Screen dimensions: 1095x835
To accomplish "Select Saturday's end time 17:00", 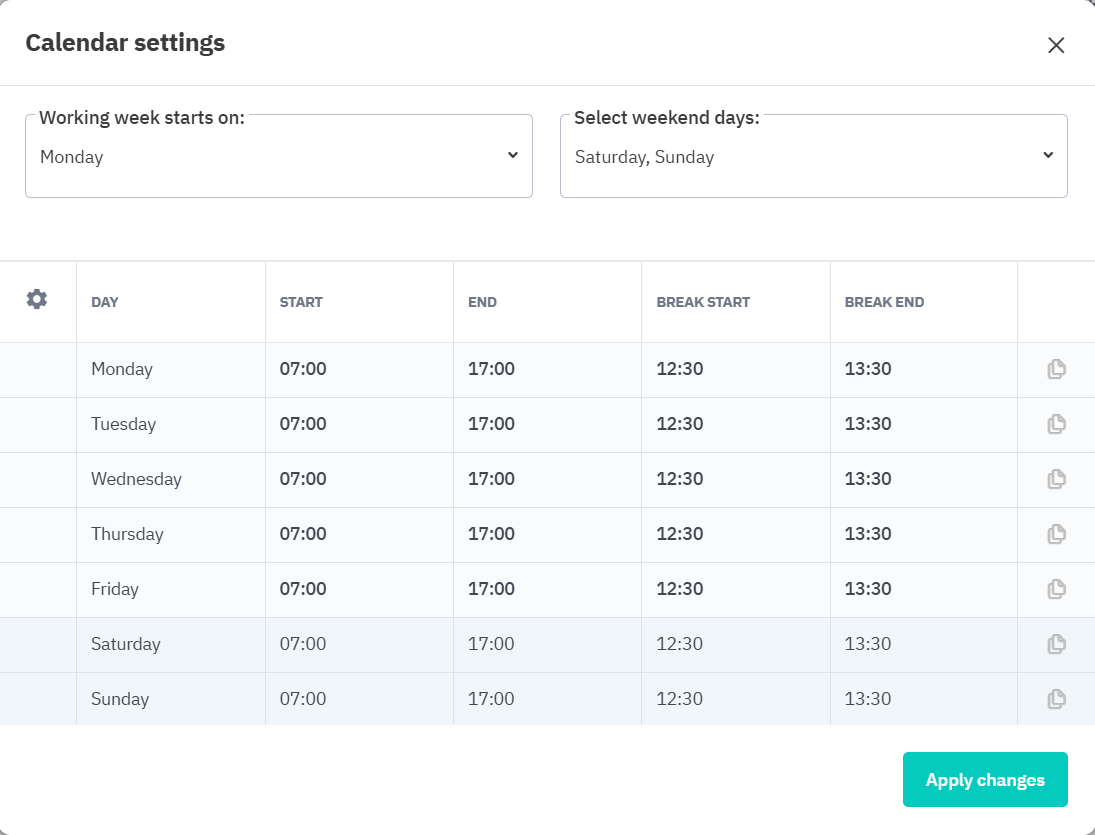I will click(x=491, y=644).
